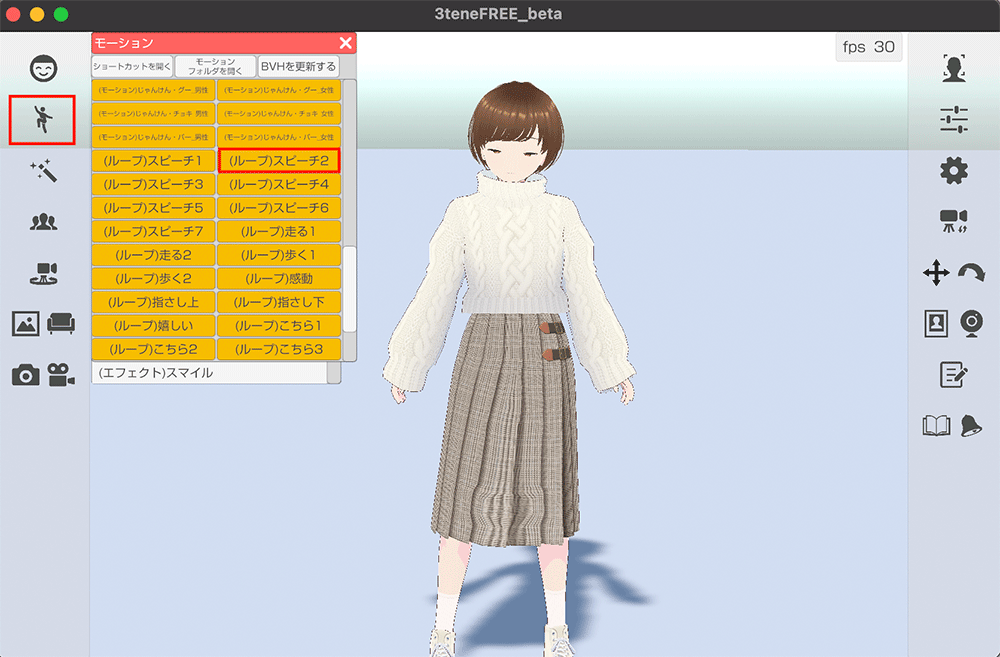Turn on the (ループ)嬉しい motion
1000x657 pixels.
pos(153,326)
